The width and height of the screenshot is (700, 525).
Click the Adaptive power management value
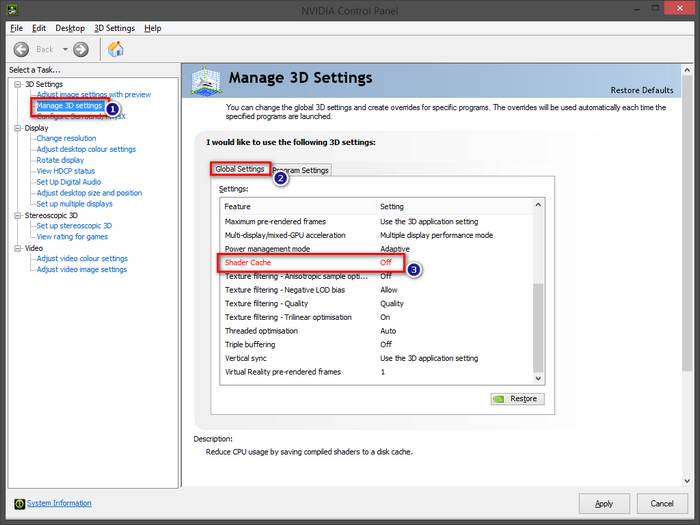(395, 249)
